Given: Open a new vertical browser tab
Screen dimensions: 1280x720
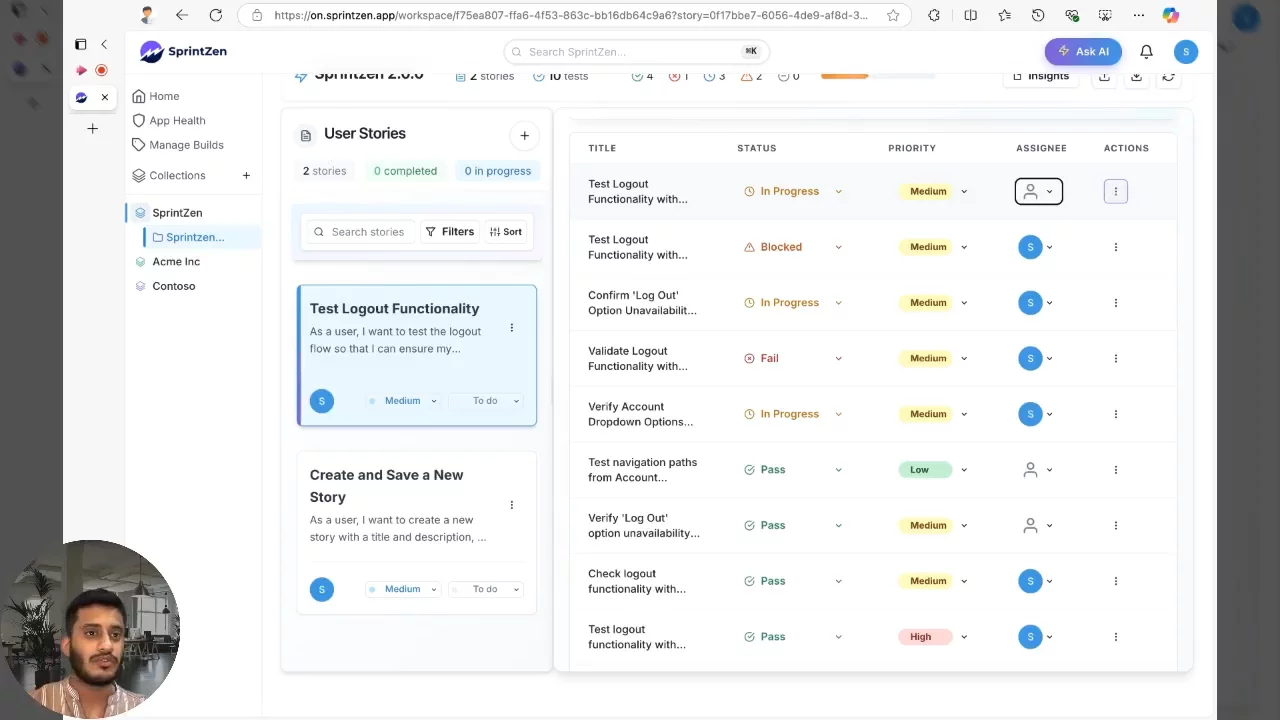Looking at the screenshot, I should [92, 129].
